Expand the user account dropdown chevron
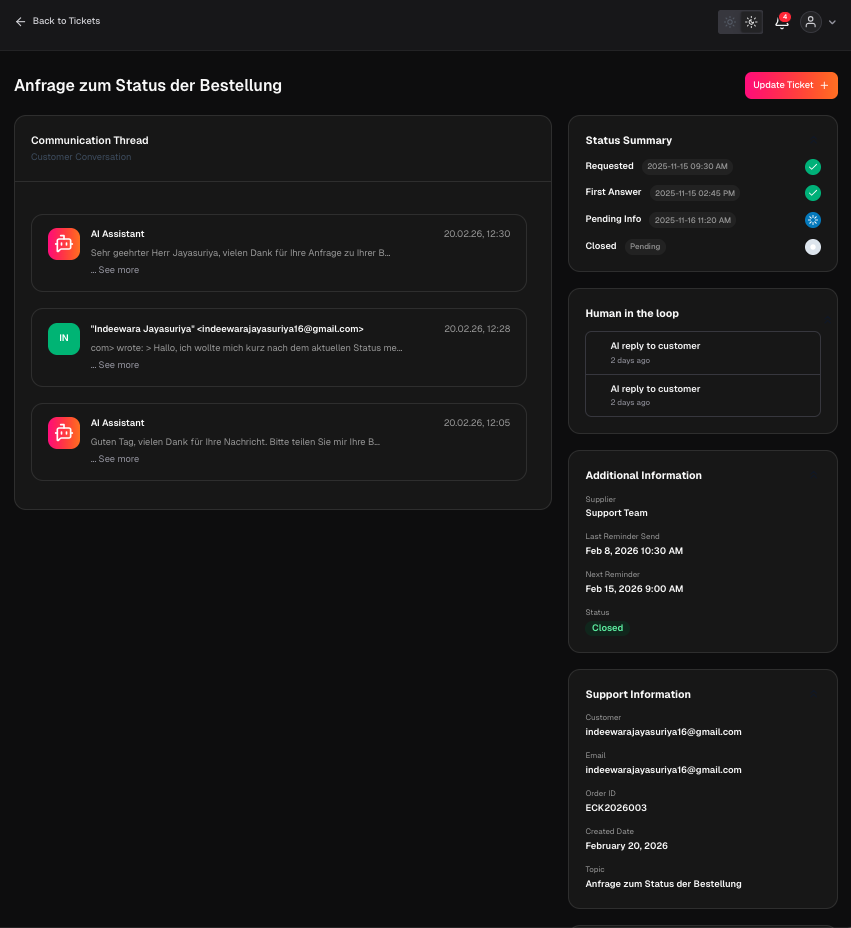The image size is (851, 928). click(x=833, y=22)
